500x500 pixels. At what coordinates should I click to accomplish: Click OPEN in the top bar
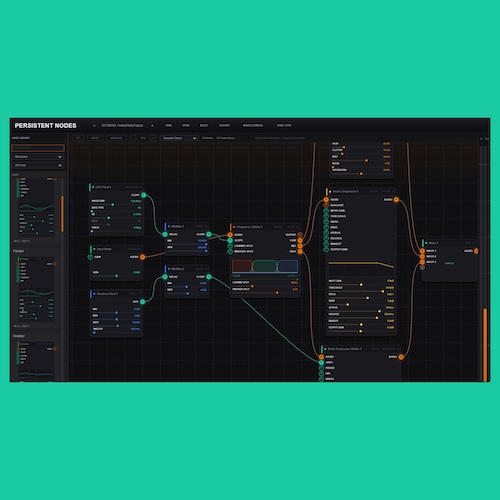tap(186, 126)
